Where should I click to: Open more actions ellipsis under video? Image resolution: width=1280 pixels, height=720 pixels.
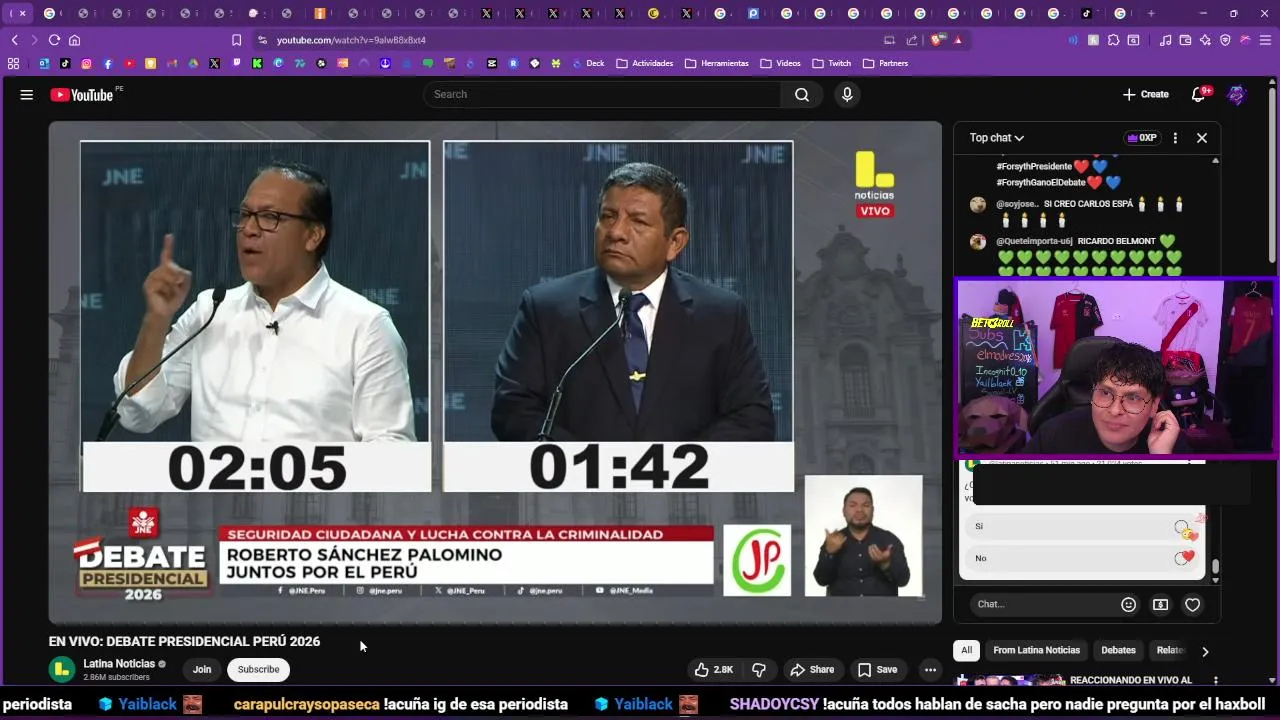(x=930, y=670)
